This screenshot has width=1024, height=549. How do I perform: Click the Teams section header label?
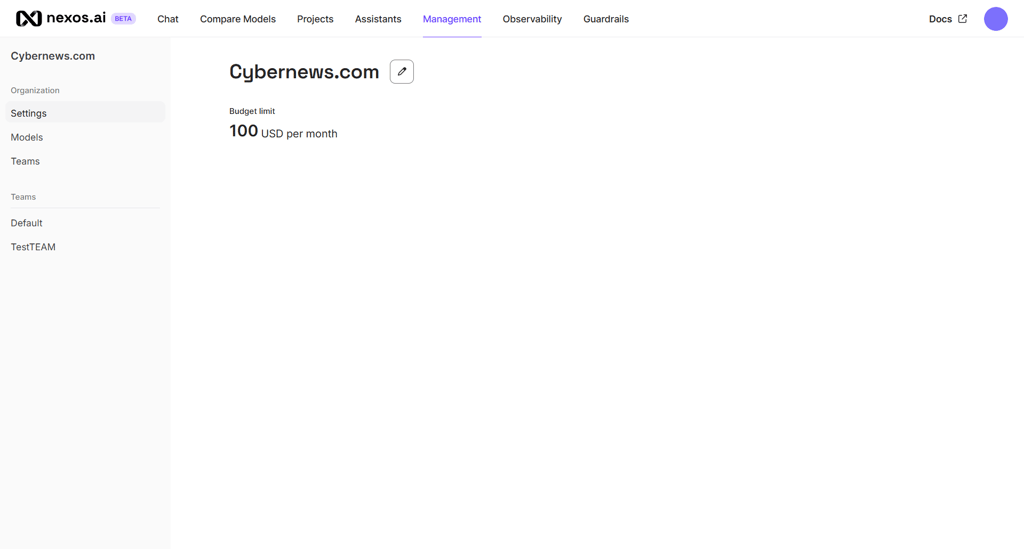[x=23, y=196]
